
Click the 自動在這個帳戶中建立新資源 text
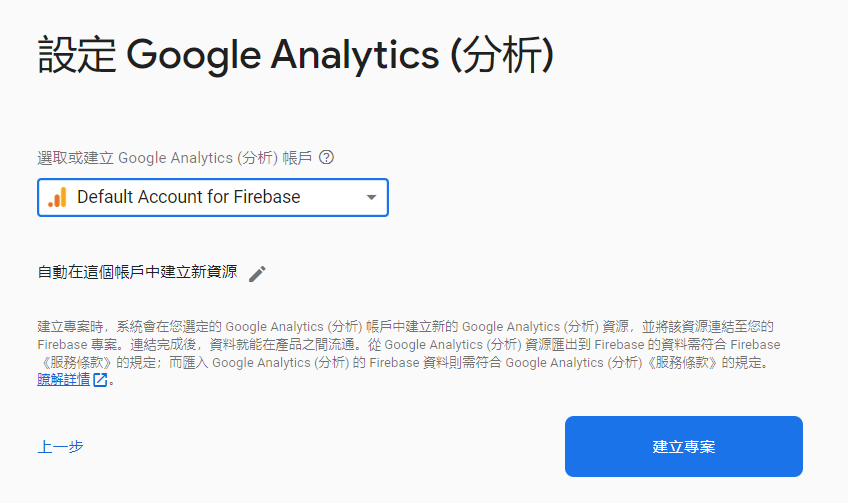137,272
